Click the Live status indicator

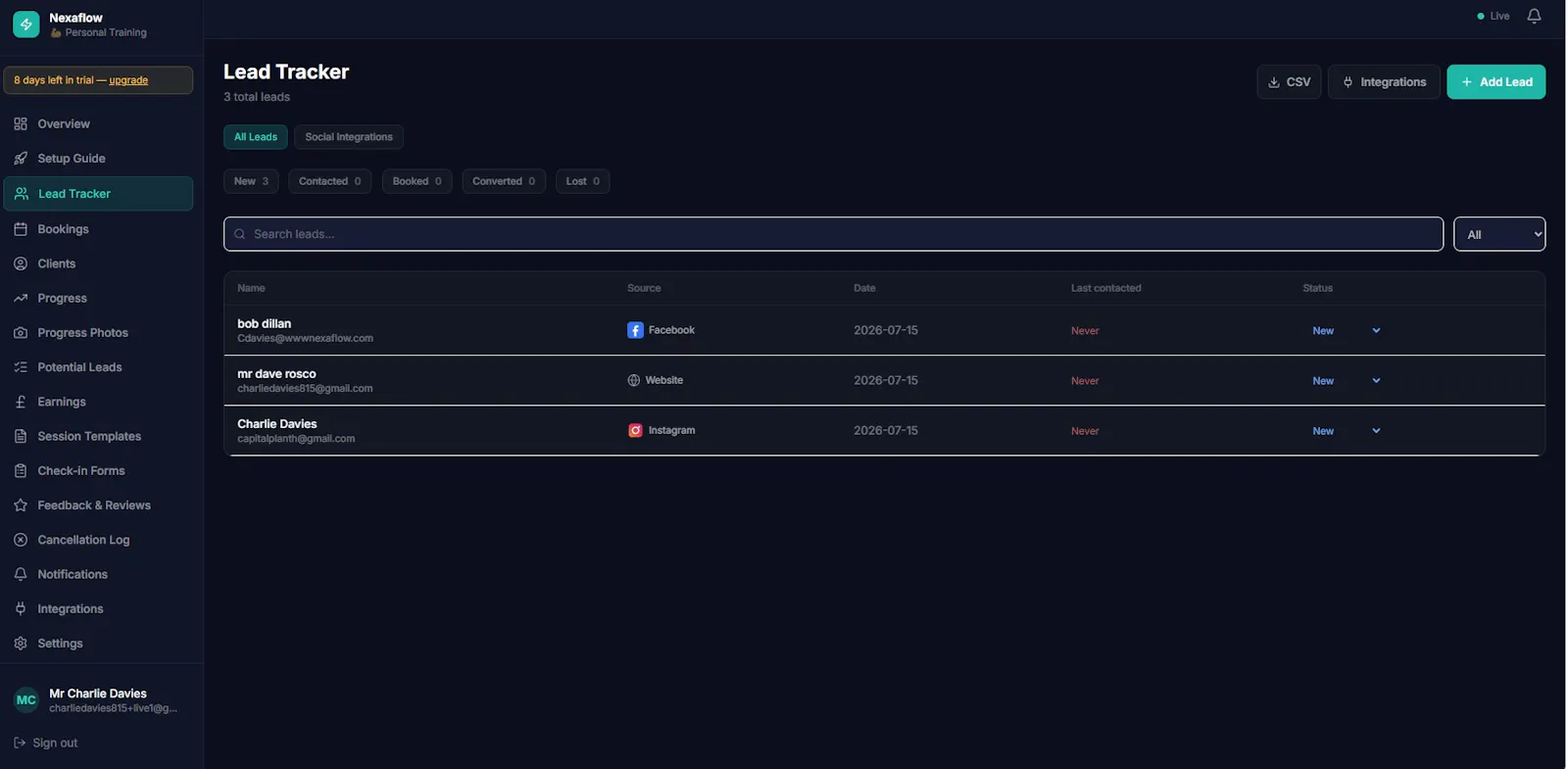1494,16
